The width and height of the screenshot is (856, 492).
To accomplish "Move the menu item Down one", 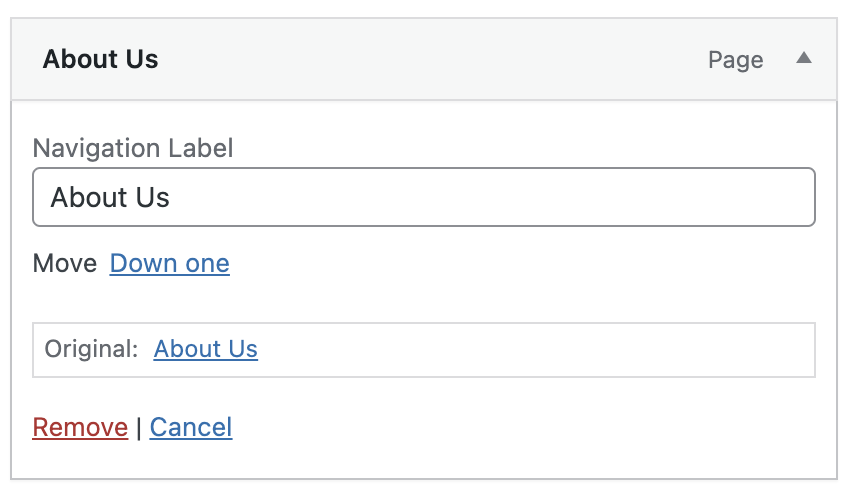I will (169, 264).
